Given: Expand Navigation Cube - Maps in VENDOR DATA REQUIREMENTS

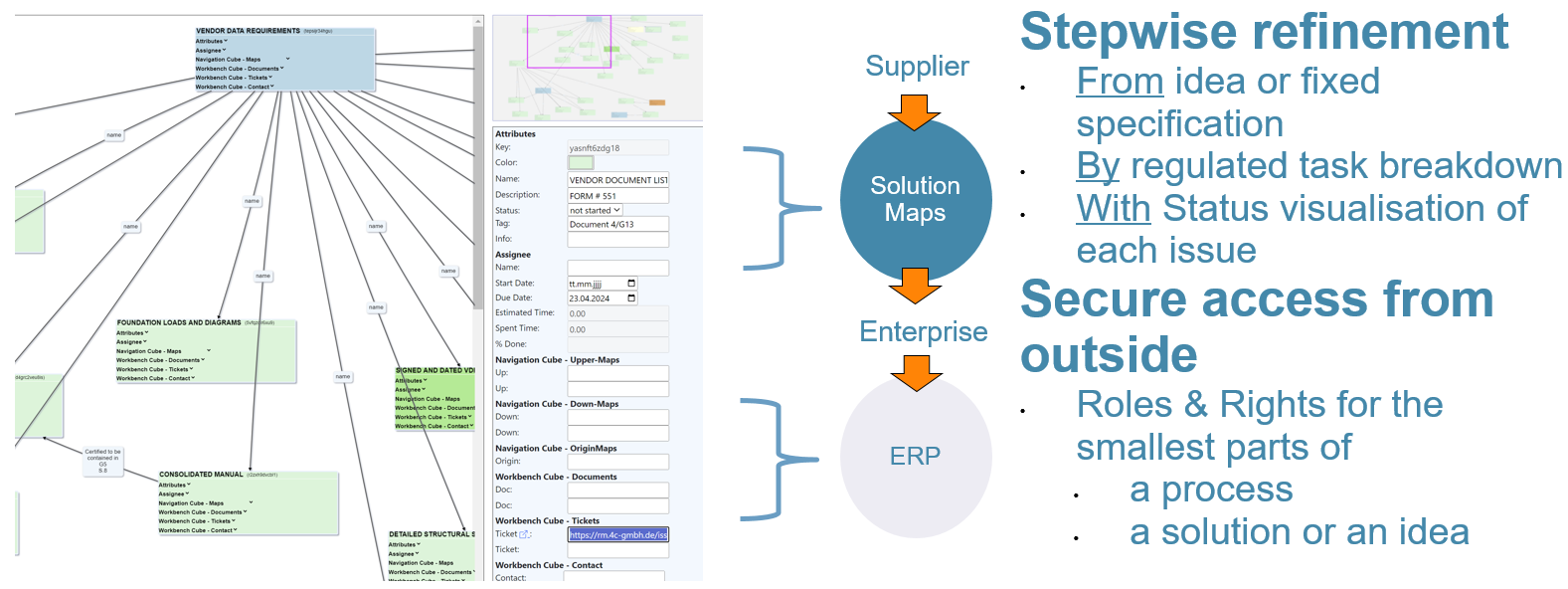Looking at the screenshot, I should coord(288,59).
